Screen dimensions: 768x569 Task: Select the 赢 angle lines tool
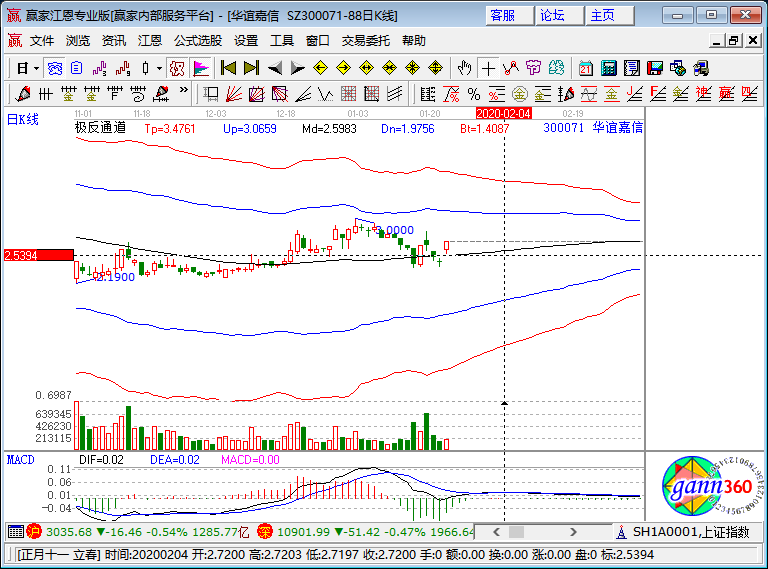727,94
